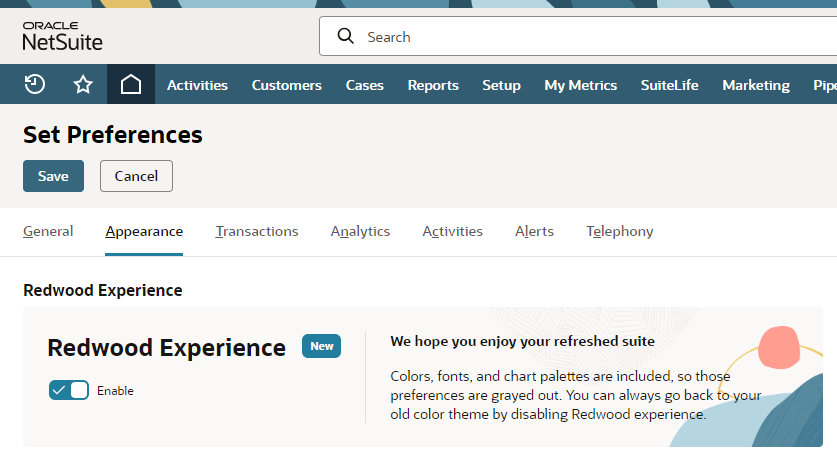This screenshot has width=837, height=458.
Task: Click the New badge beside Redwood Experience
Action: click(321, 346)
